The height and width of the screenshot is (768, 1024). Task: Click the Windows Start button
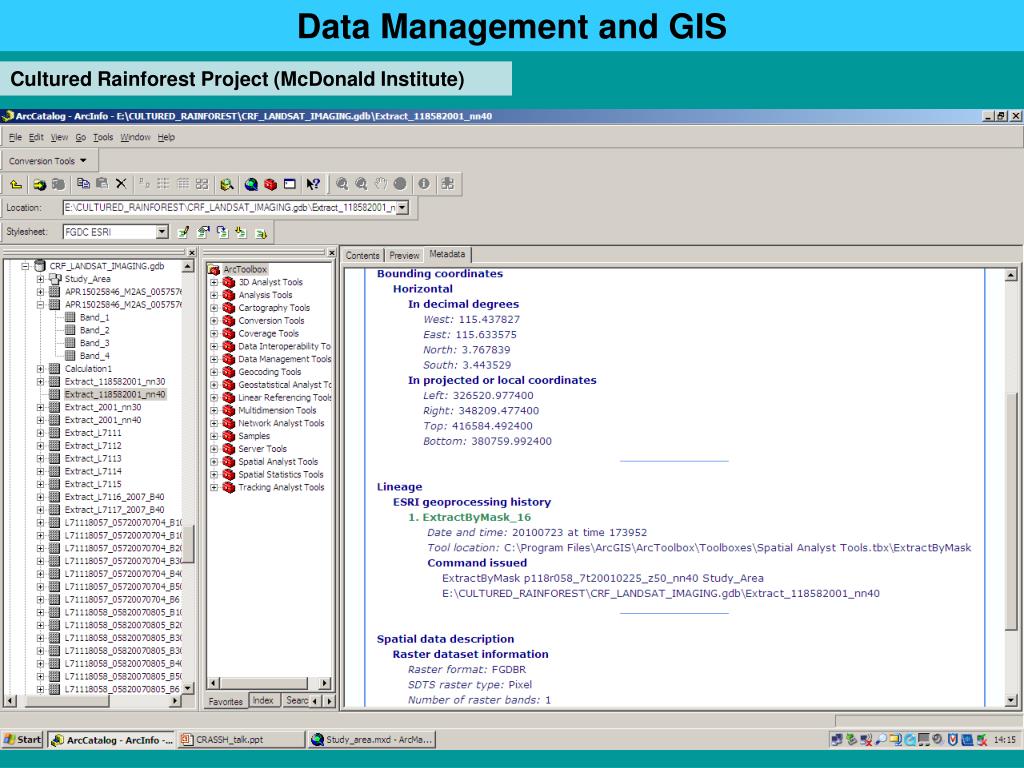click(23, 739)
